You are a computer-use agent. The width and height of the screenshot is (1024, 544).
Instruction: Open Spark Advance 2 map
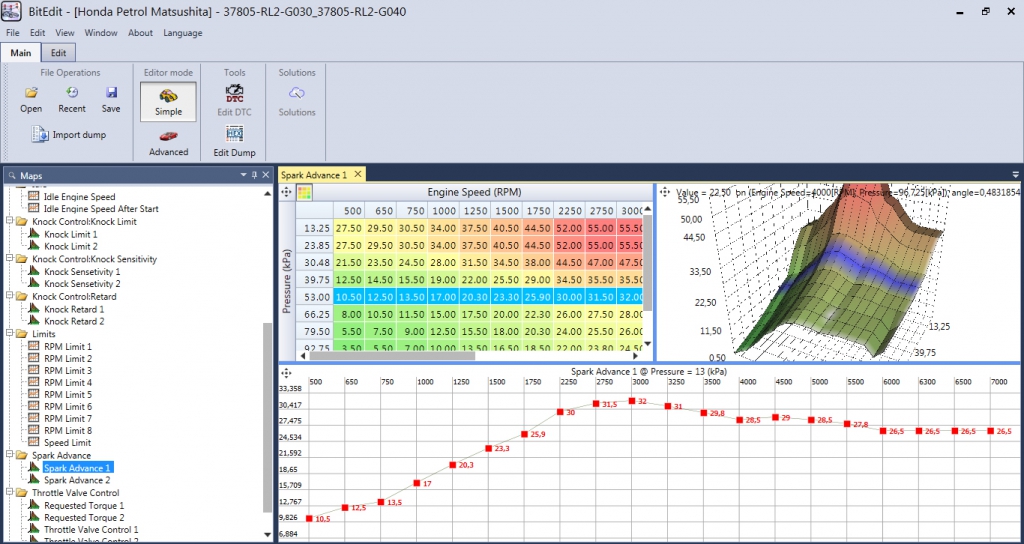77,480
